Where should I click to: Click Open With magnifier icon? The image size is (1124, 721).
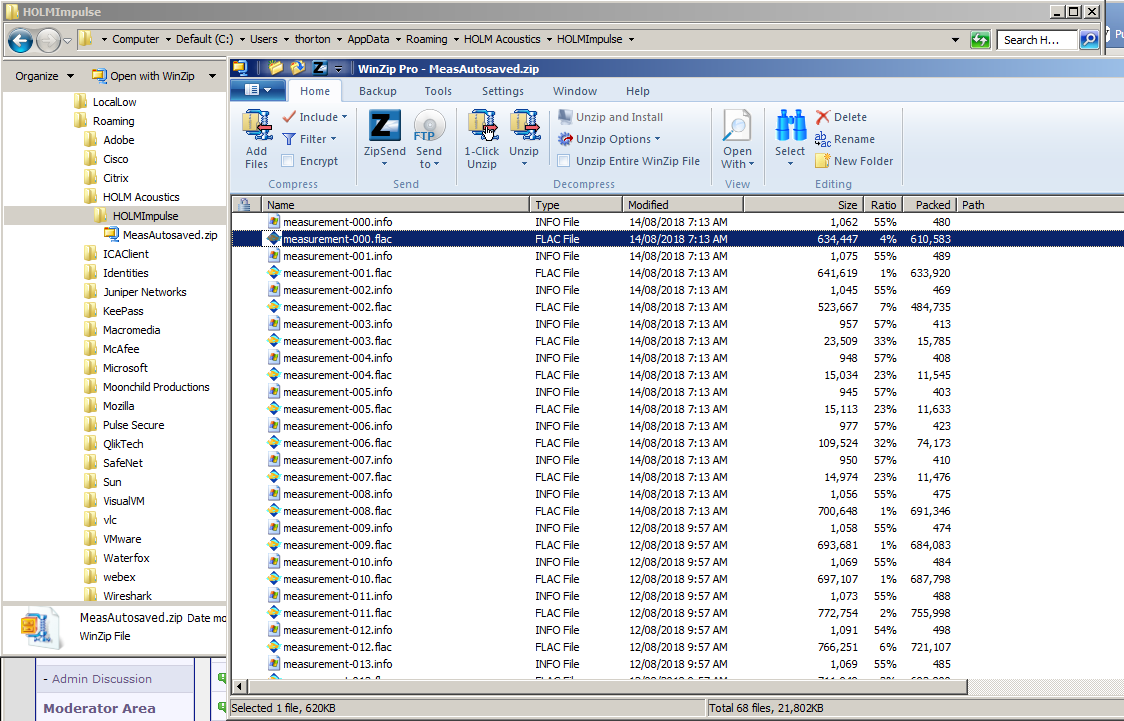[737, 126]
